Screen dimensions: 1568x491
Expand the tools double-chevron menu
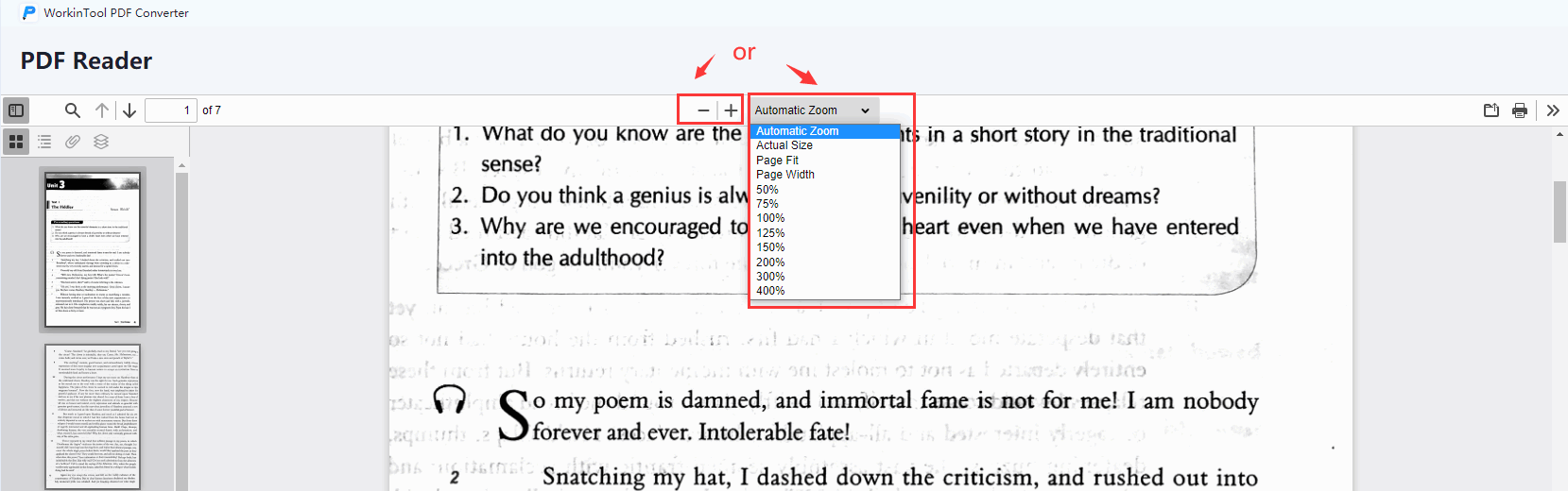point(1553,110)
